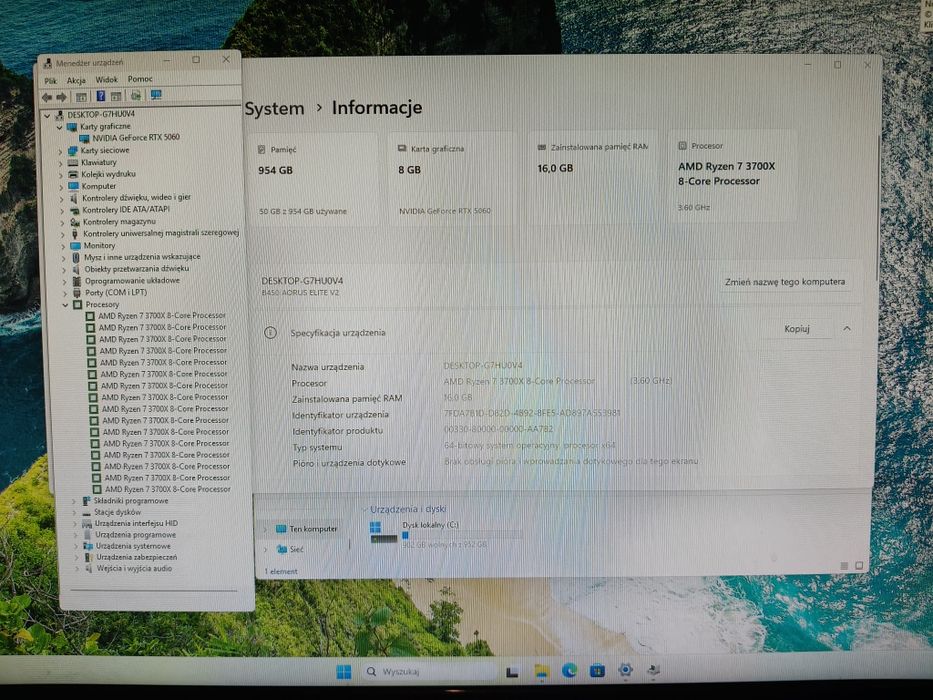Image resolution: width=933 pixels, height=700 pixels.
Task: Click the Urządzenia i dyski group header
Action: pyautogui.click(x=408, y=510)
